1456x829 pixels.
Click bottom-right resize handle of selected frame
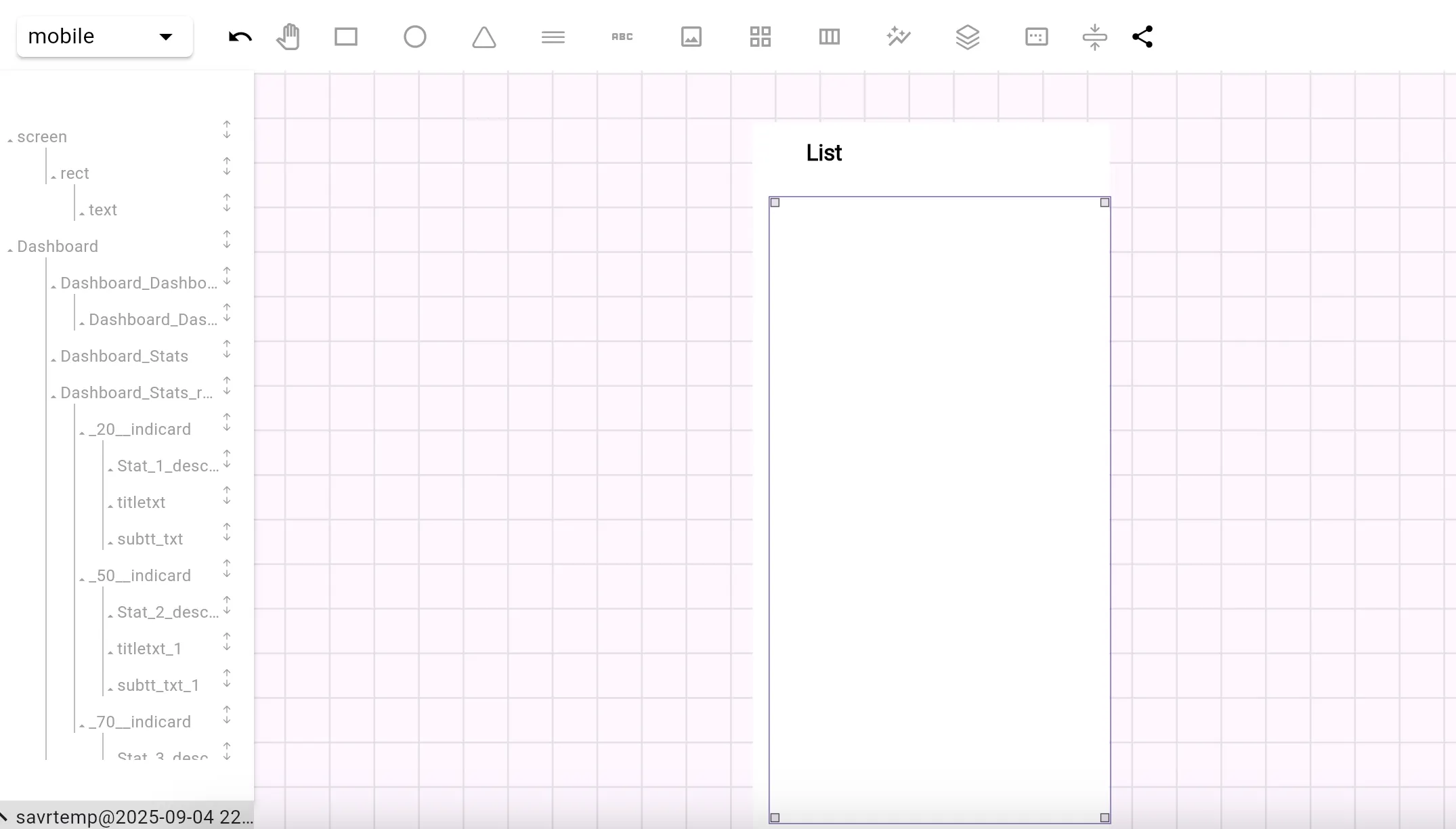1105,817
